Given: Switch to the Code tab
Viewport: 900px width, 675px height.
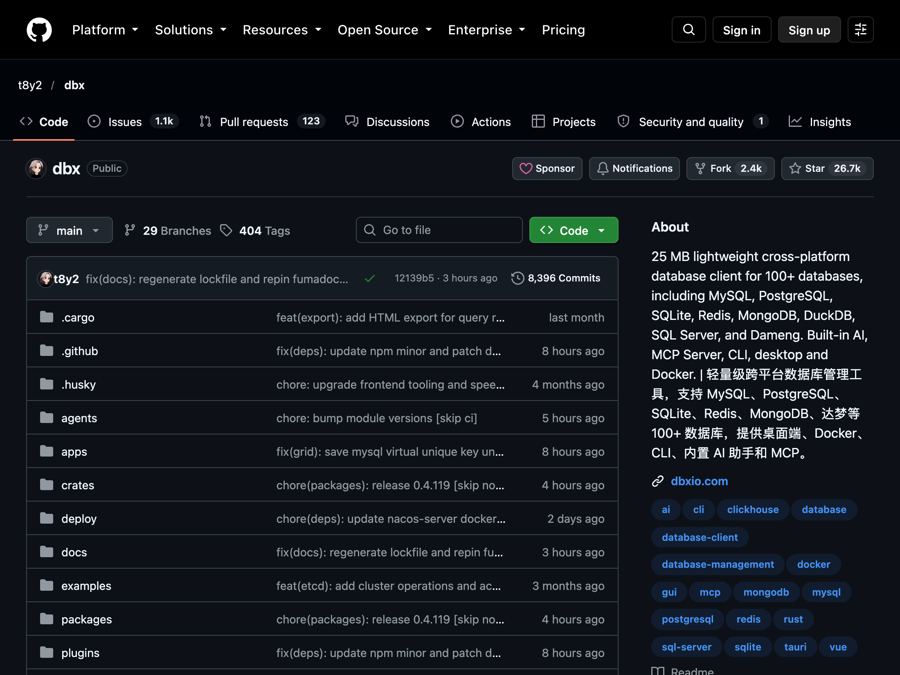Looking at the screenshot, I should click(x=44, y=122).
